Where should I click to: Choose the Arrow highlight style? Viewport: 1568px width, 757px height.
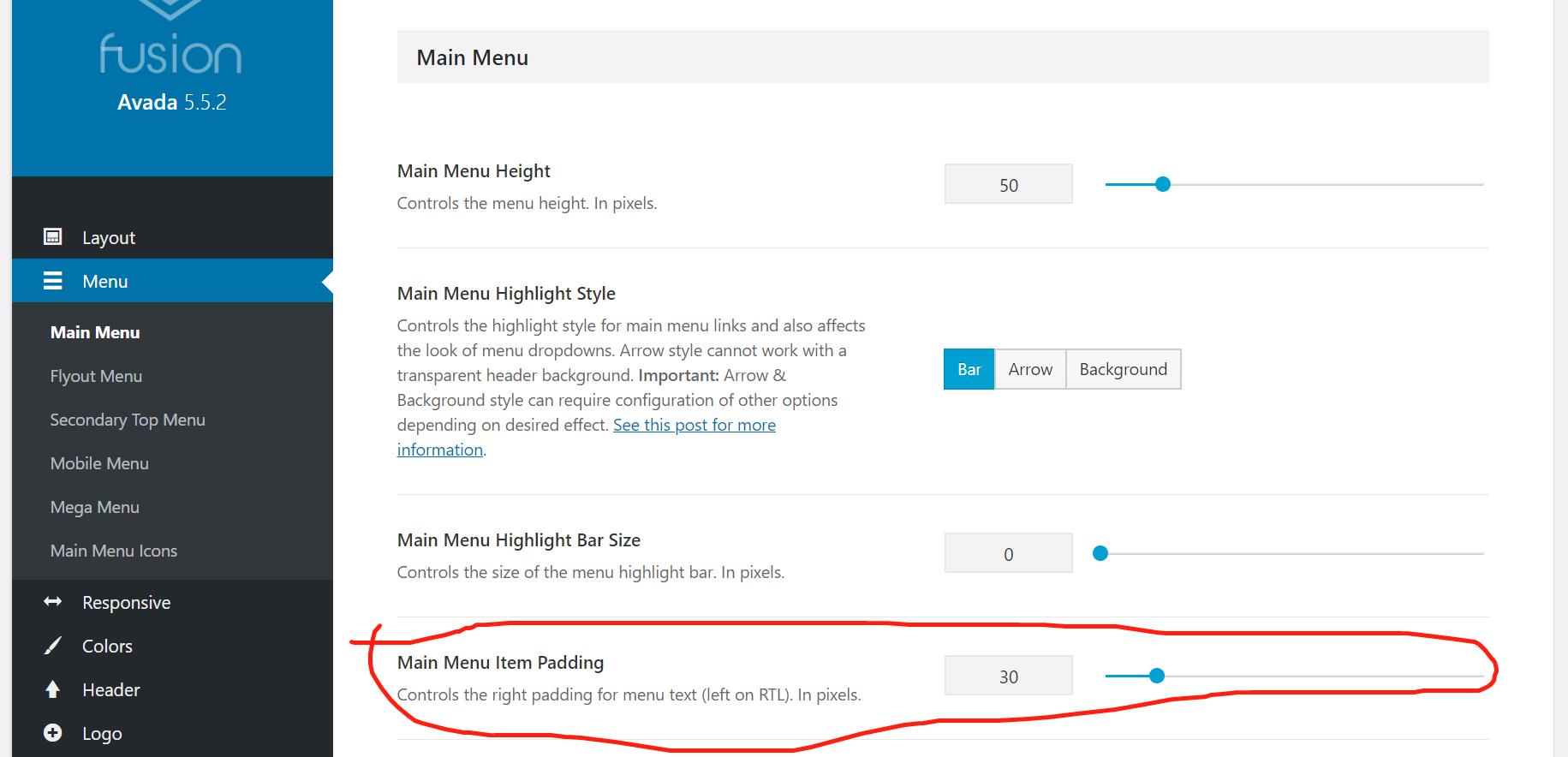[x=1029, y=369]
